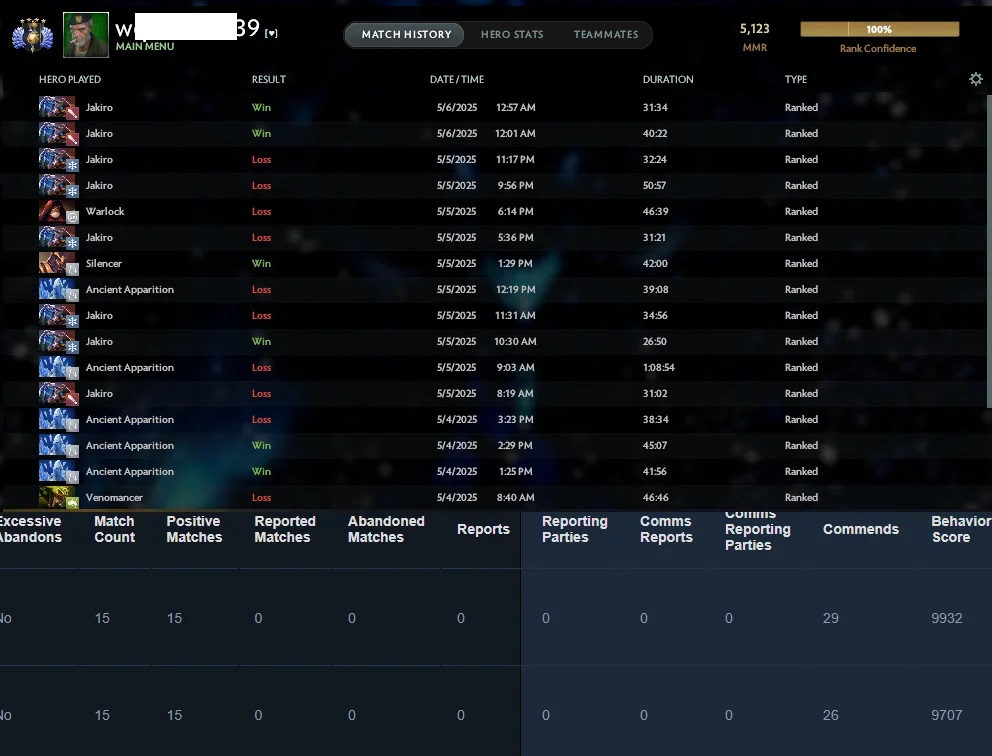Click Ancient Apparition icon in 2:29 PM match
Image resolution: width=992 pixels, height=756 pixels.
58,445
